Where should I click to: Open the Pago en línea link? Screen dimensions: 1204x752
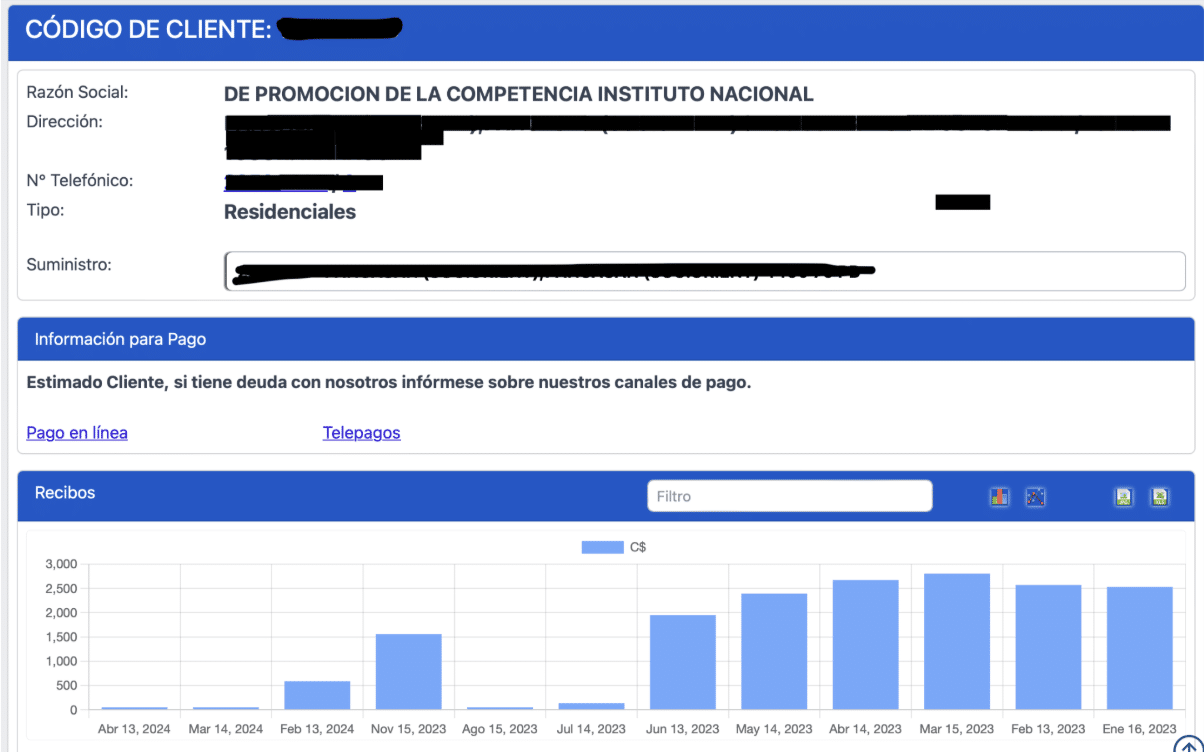(x=77, y=433)
